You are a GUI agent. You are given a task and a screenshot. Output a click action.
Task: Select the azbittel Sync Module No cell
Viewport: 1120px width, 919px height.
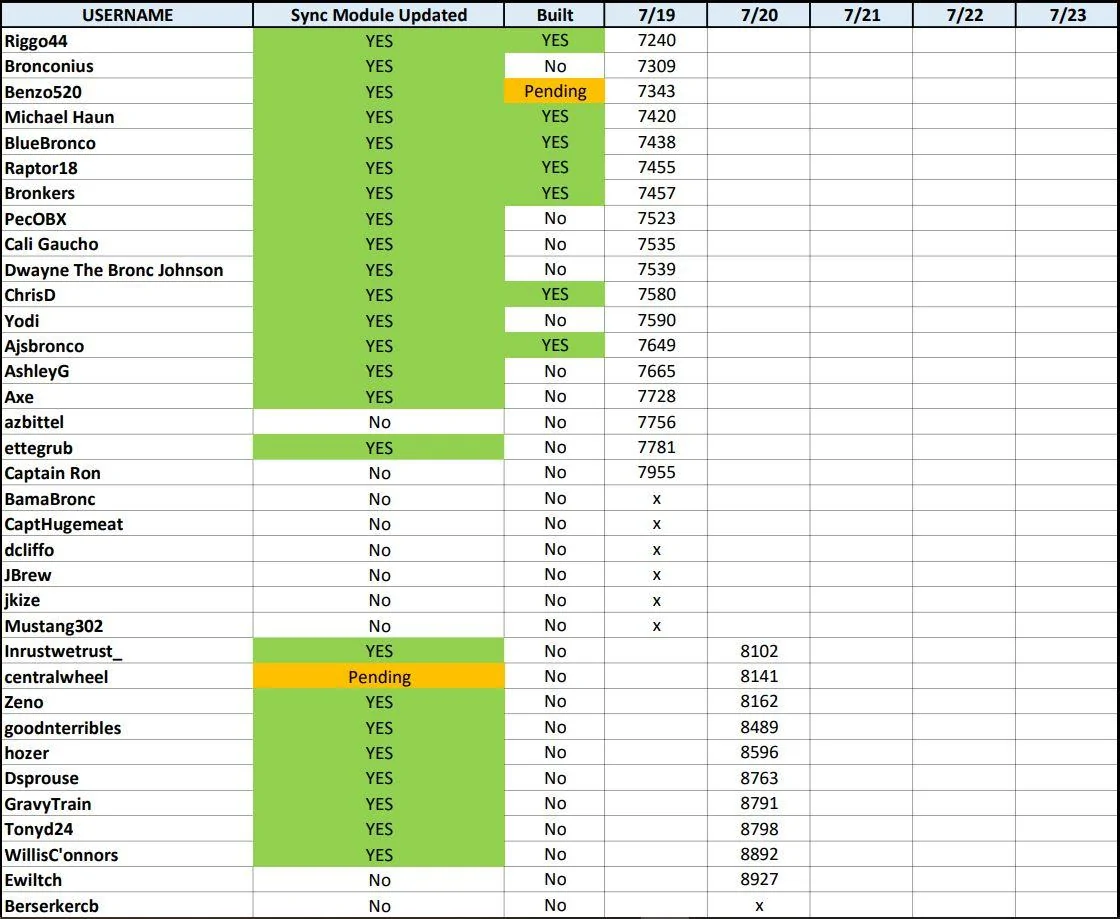pos(379,422)
